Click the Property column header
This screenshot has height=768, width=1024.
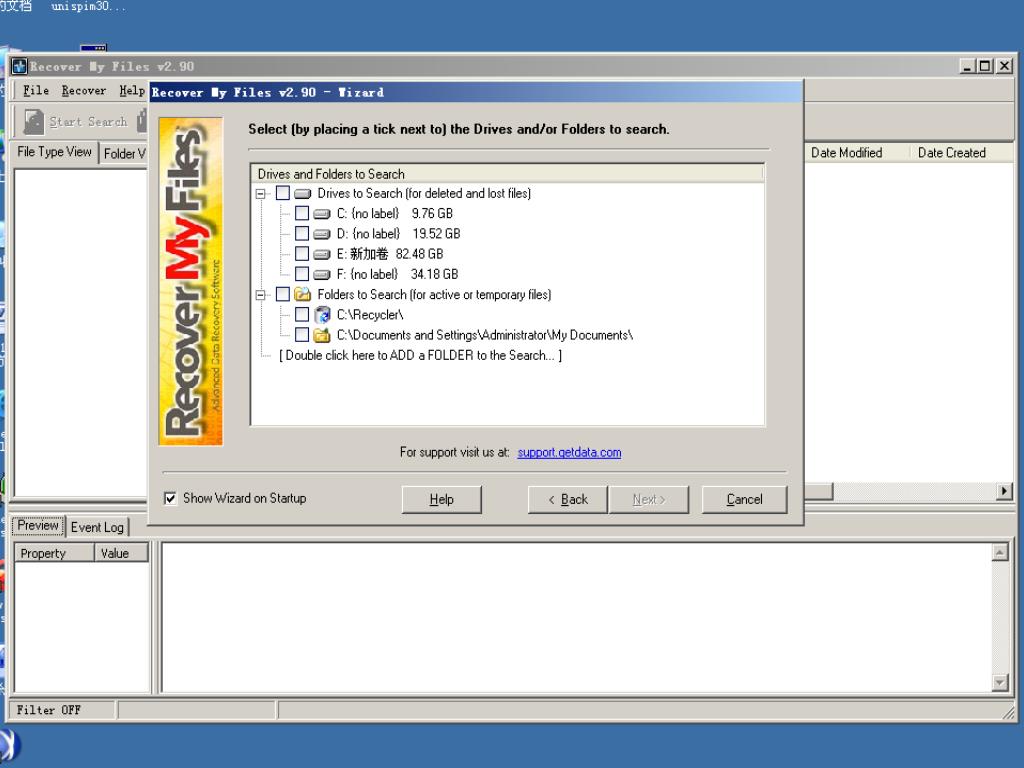pos(54,553)
